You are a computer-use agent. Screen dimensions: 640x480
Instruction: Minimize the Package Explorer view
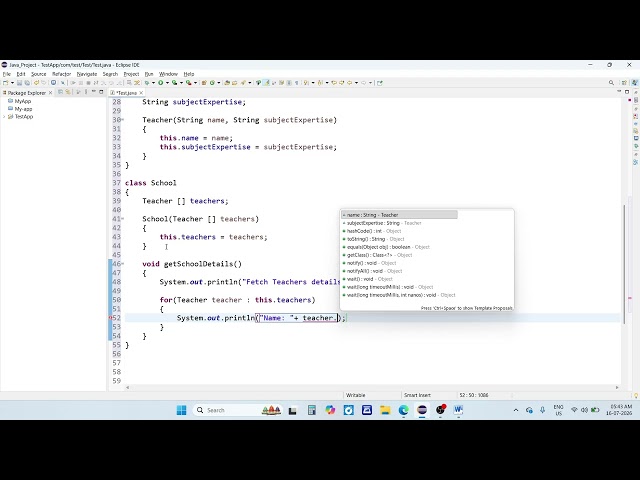tap(94, 92)
